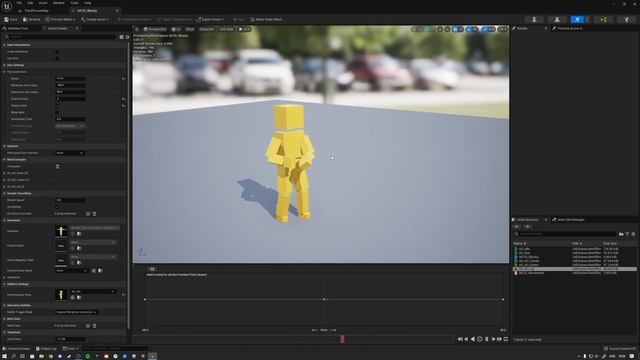Screen dimensions: 640x360
Task: Switch to the Asset Details tab
Action: 58,29
